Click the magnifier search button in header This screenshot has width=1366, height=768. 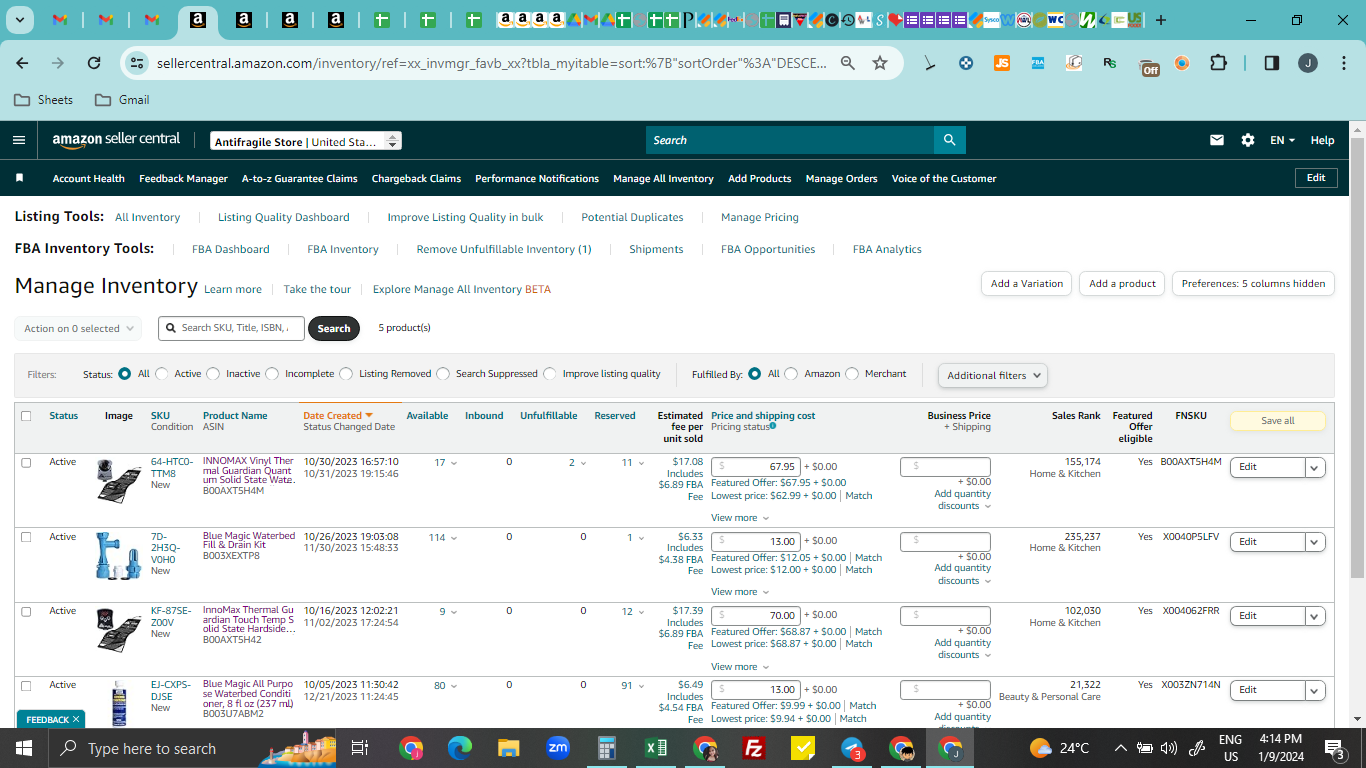point(949,140)
